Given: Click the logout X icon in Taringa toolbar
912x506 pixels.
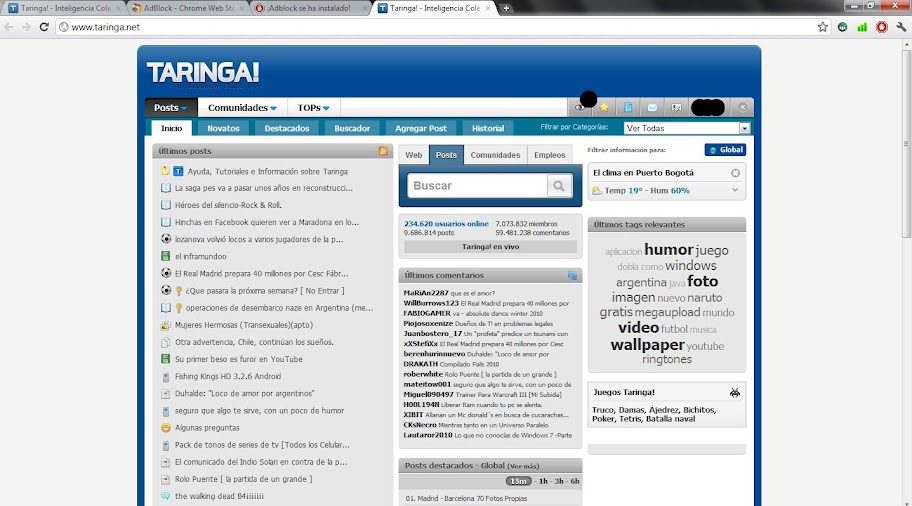Looking at the screenshot, I should pos(742,108).
